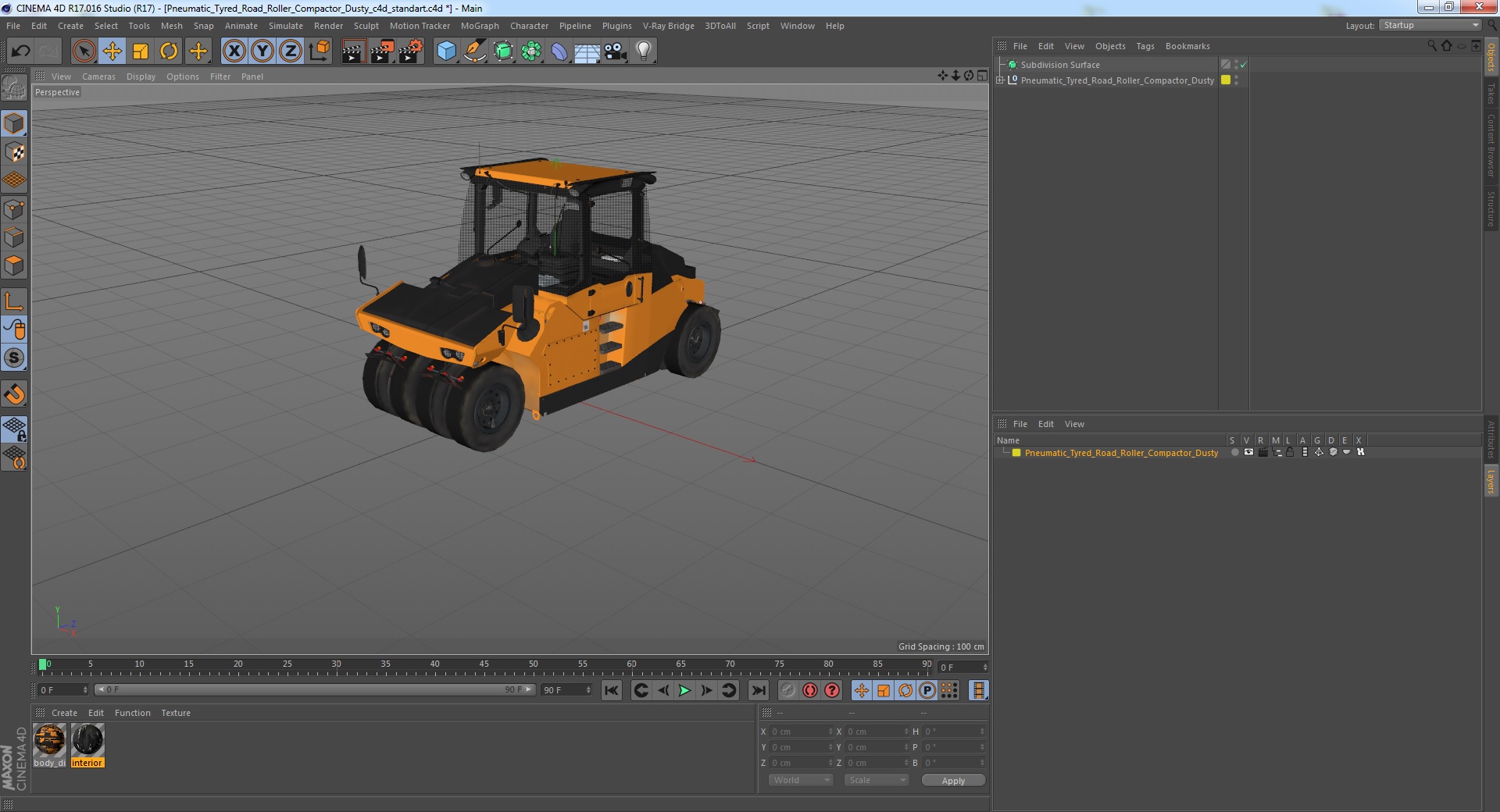Screen dimensions: 1500x812
Task: Click the X position input field
Action: tap(801, 732)
